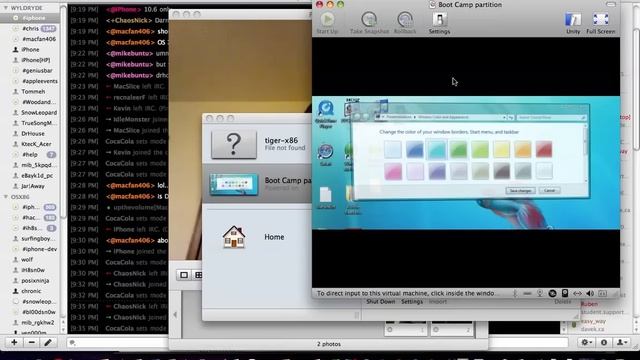Click Import in the VM library bottom bar
The width and height of the screenshot is (640, 360).
point(438,302)
